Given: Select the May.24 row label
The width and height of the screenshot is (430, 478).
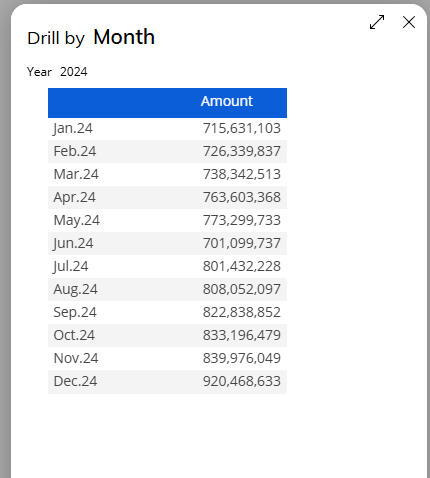Looking at the screenshot, I should (76, 220).
